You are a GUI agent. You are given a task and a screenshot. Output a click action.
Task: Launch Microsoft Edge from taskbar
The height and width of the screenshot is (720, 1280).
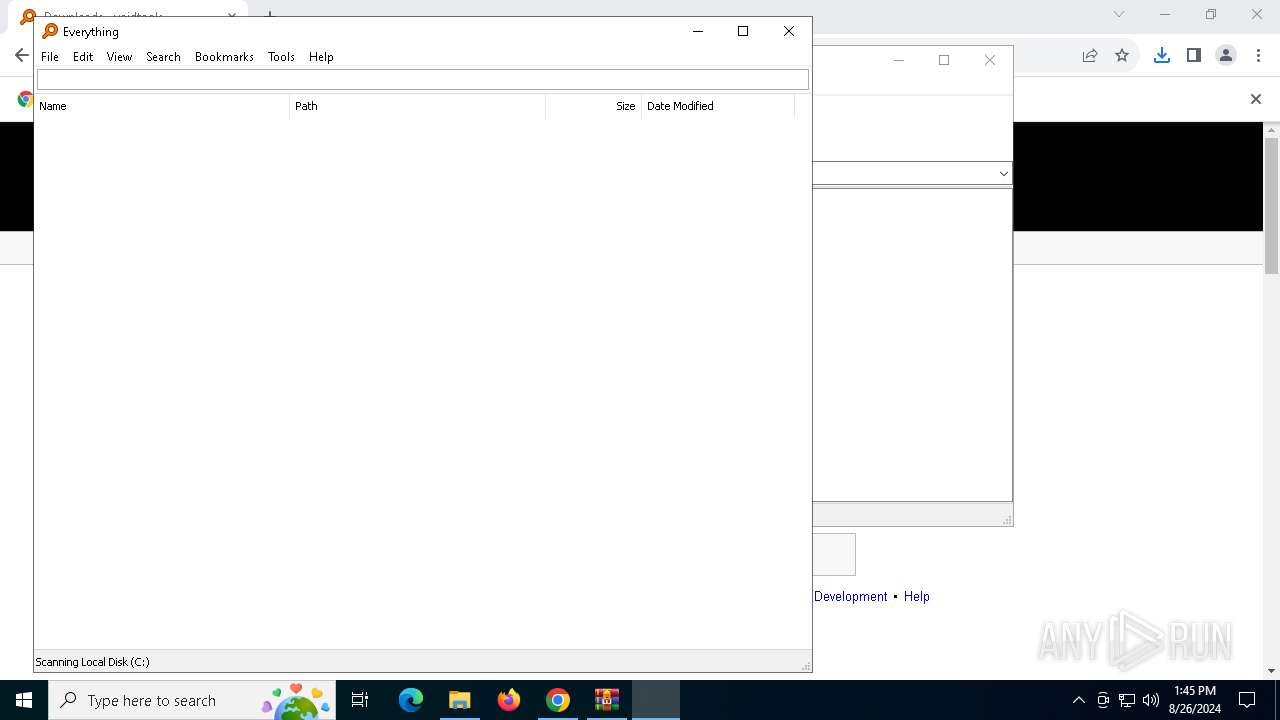click(411, 700)
